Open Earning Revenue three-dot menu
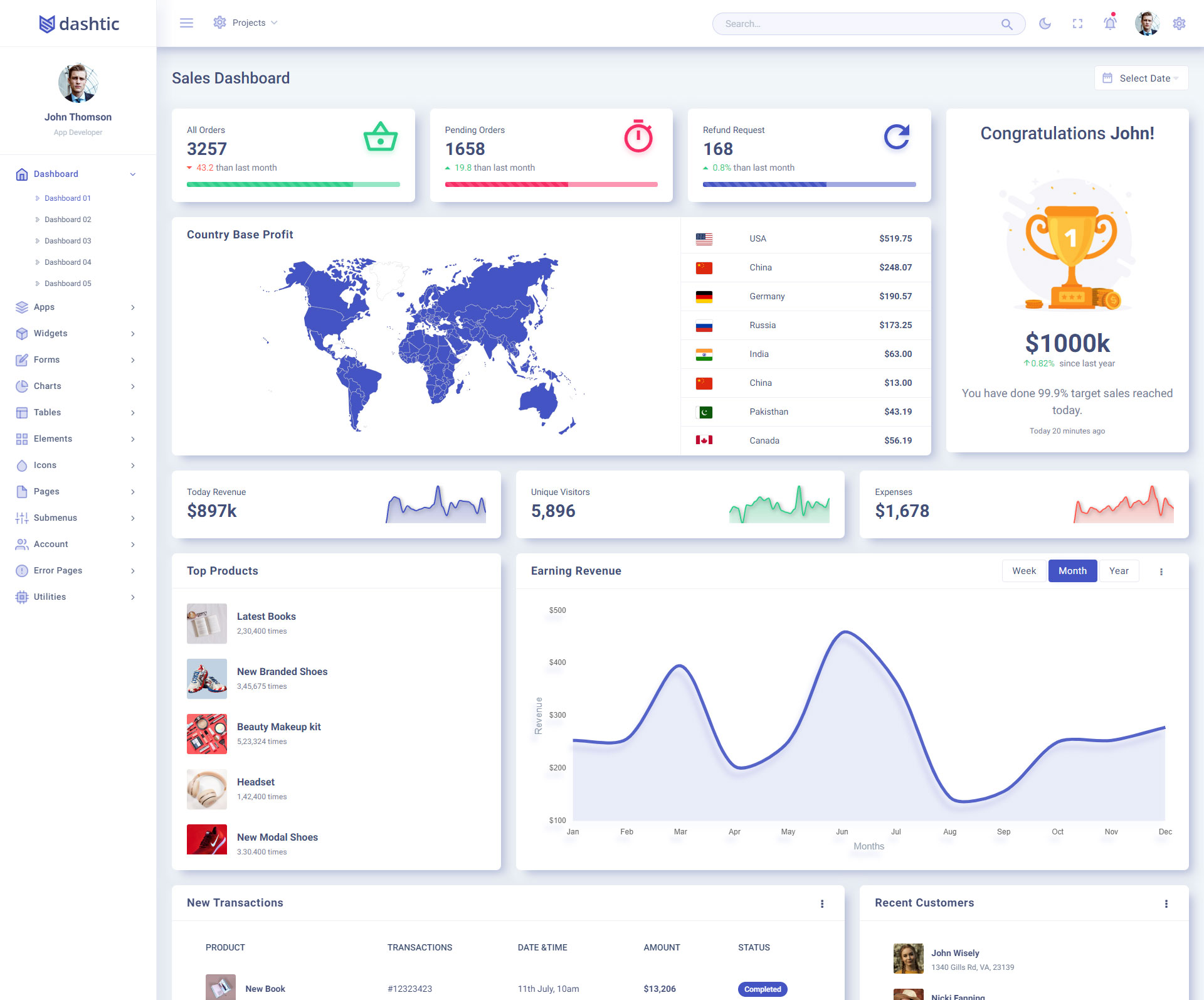This screenshot has width=1204, height=1000. [1161, 572]
